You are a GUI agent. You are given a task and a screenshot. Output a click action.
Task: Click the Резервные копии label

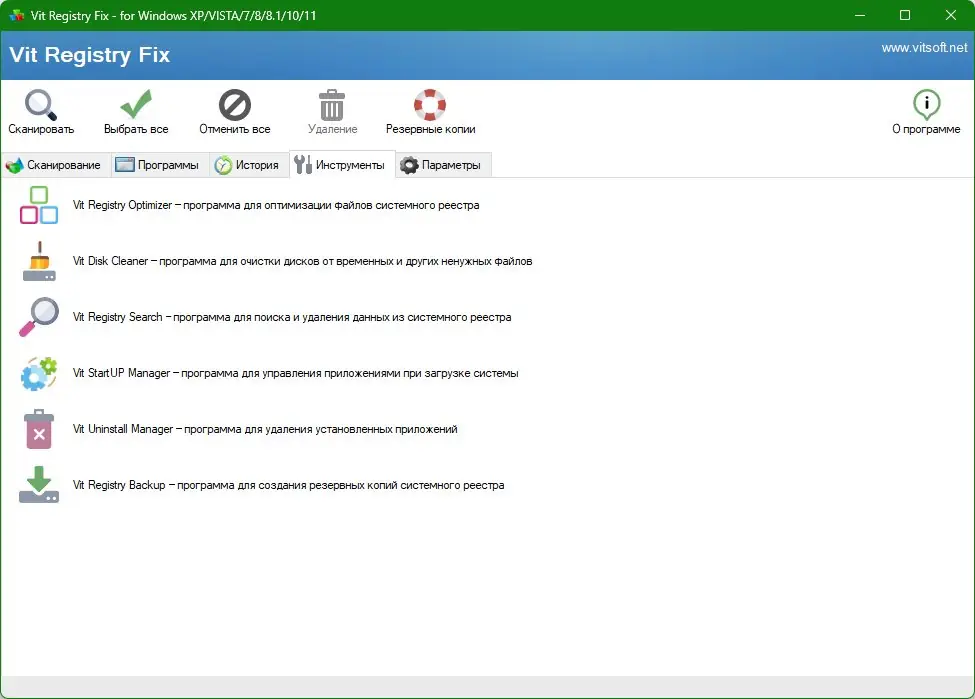point(430,129)
